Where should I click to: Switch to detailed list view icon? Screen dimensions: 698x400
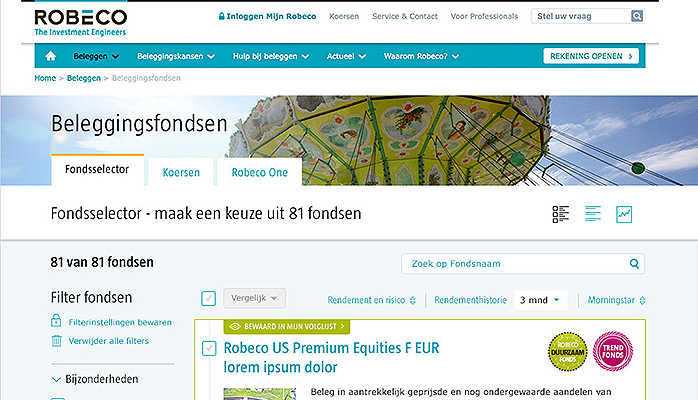coord(560,214)
